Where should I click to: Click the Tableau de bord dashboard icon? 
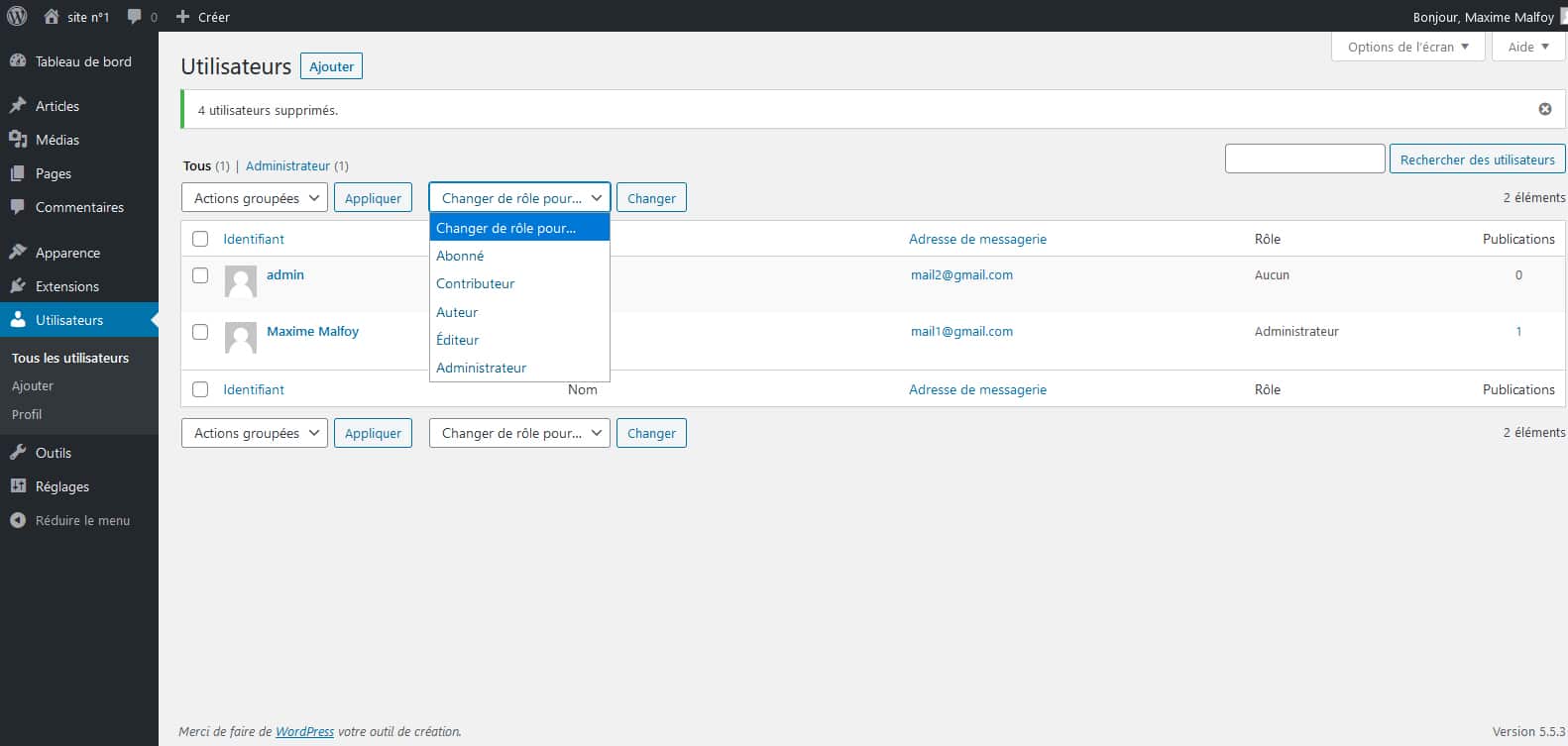click(x=18, y=61)
